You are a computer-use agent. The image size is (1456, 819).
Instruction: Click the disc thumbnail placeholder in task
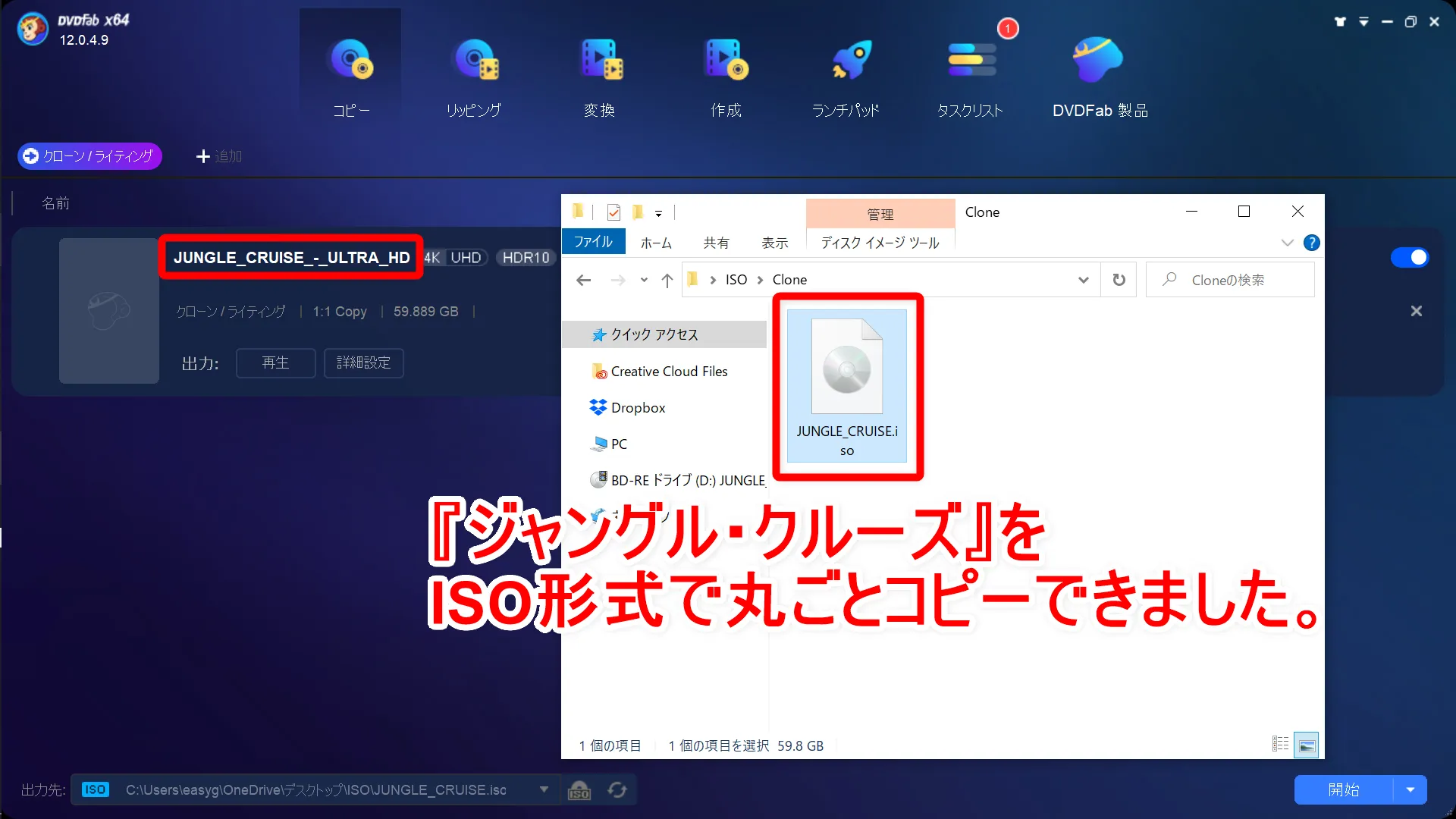click(109, 311)
